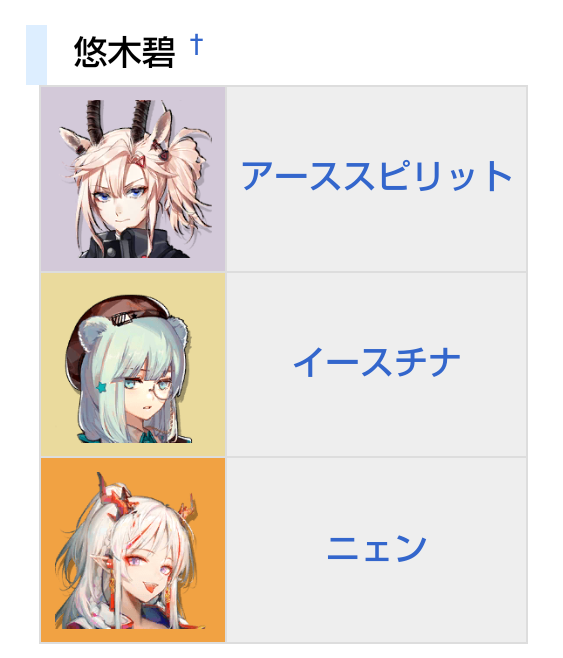Select the イースチナ portrait thumbnail

click(x=133, y=365)
